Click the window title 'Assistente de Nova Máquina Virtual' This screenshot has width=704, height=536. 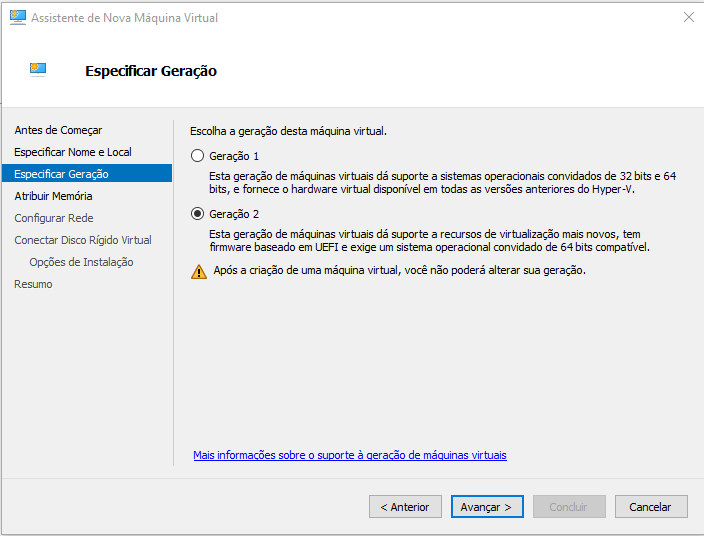pos(124,18)
